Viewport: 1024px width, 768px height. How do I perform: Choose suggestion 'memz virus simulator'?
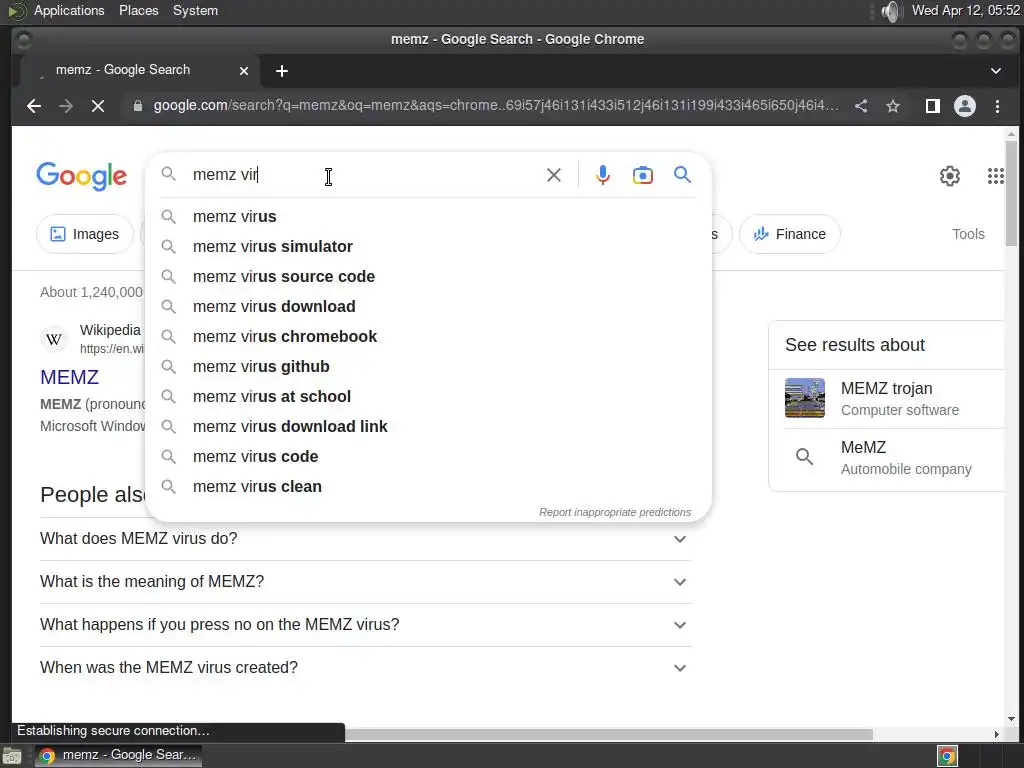coord(428,247)
